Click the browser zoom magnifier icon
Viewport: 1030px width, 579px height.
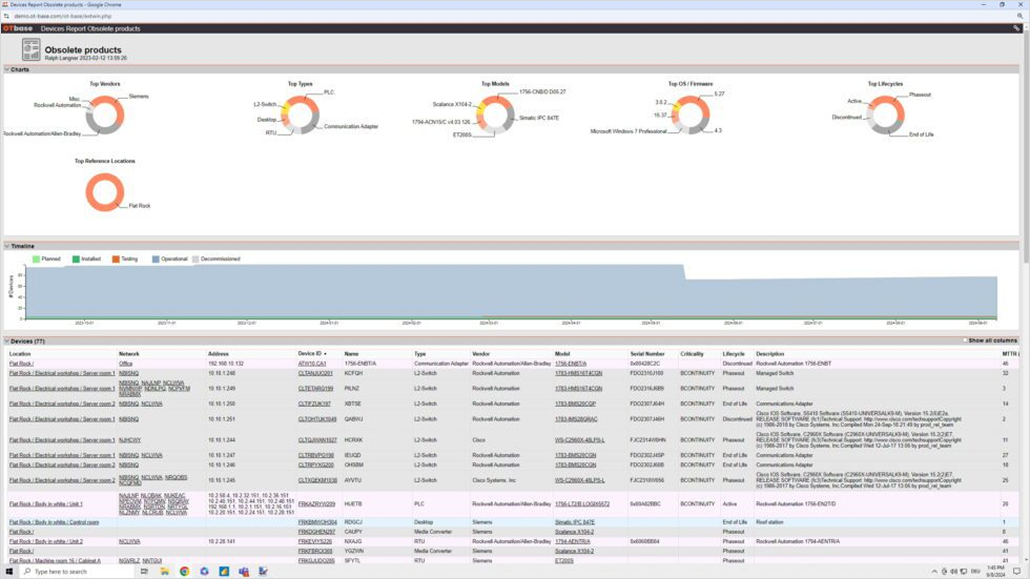click(x=1020, y=16)
